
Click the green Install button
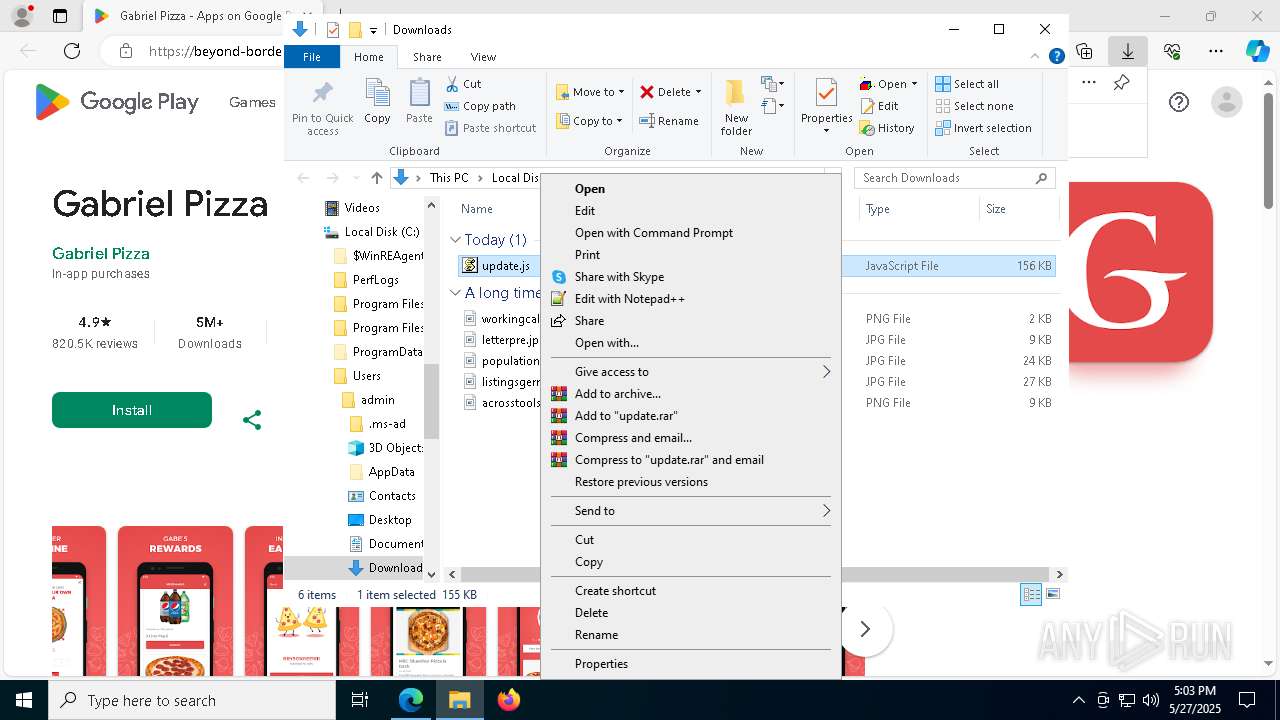point(132,410)
